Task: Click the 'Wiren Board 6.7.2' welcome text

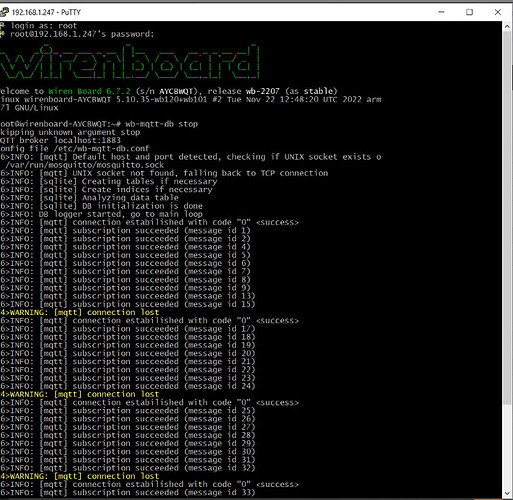Action: point(89,91)
